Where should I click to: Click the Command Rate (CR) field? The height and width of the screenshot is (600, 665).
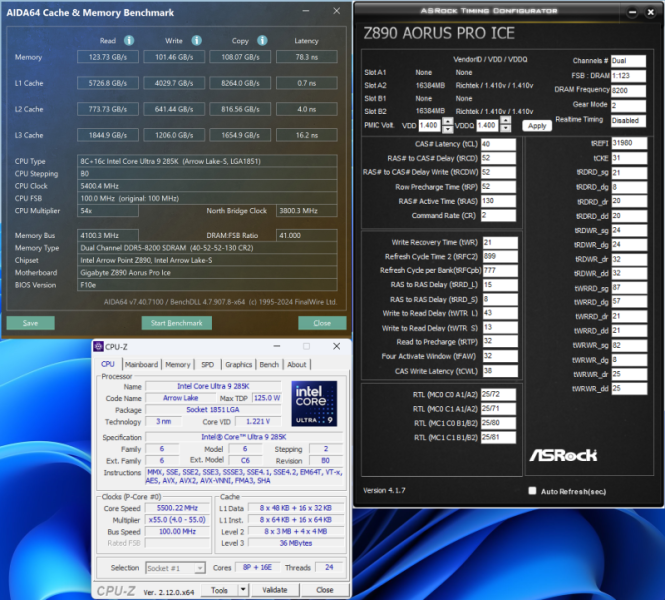498,215
